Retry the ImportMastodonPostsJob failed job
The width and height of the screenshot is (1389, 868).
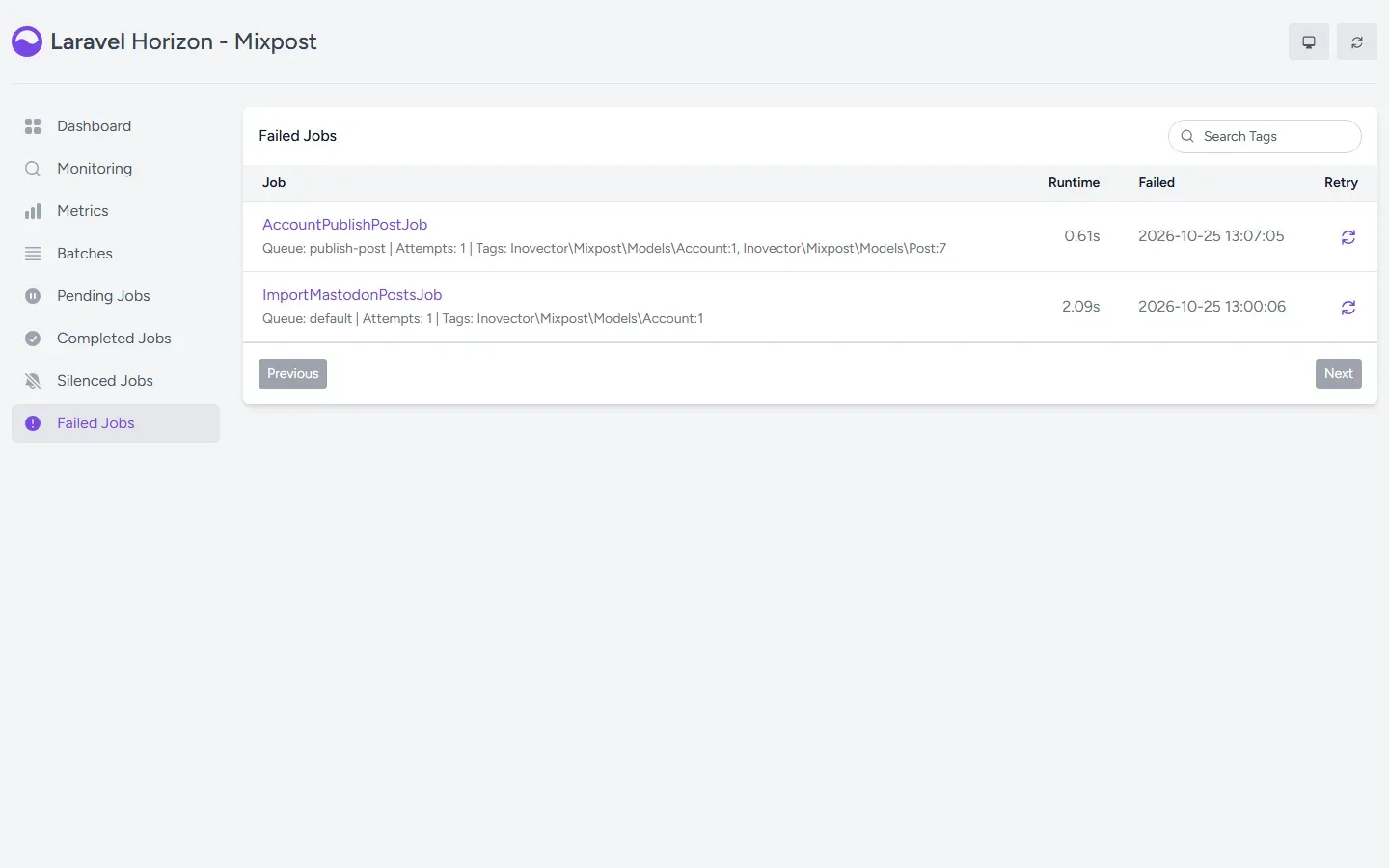pyautogui.click(x=1348, y=308)
